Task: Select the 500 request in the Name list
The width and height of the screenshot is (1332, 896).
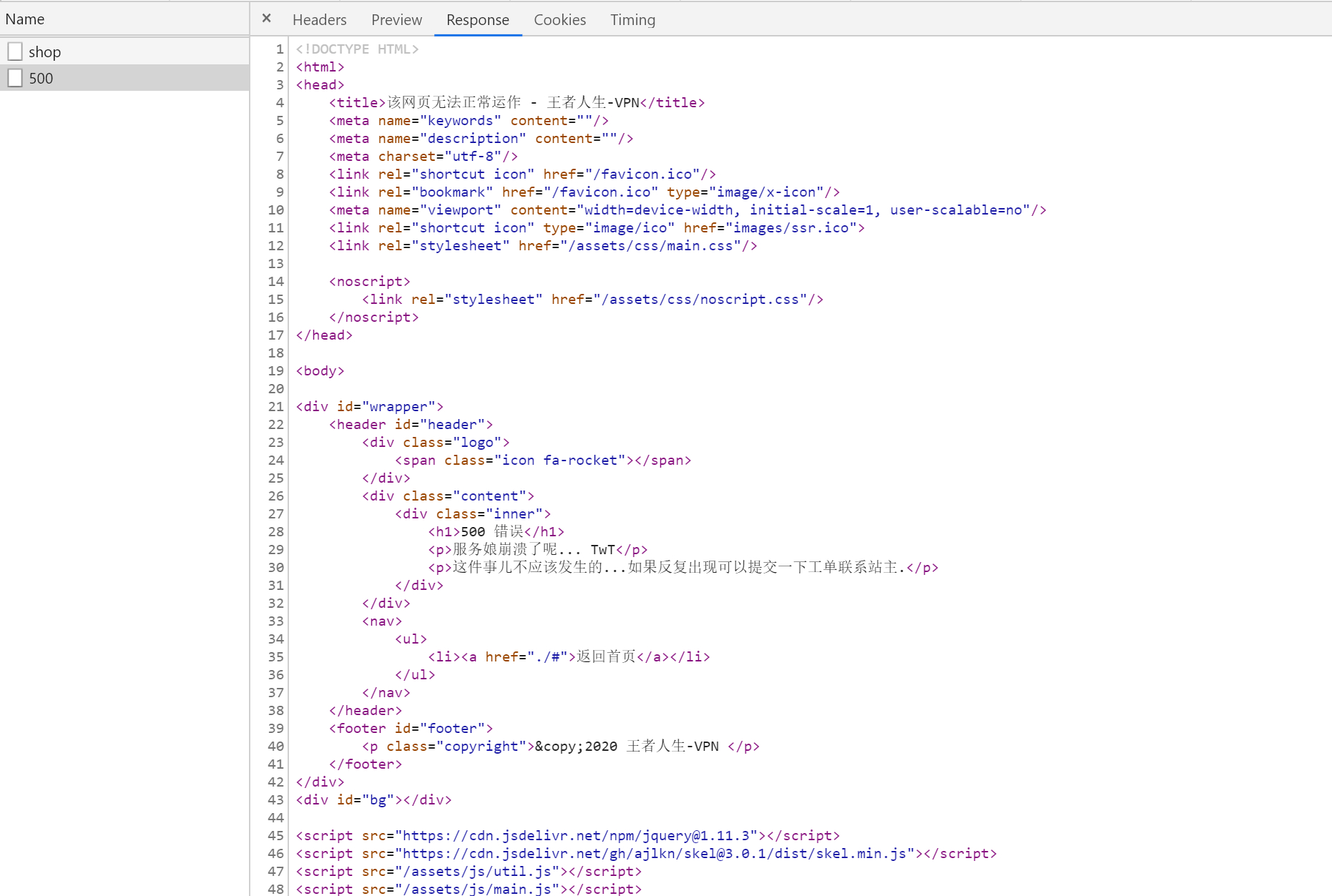Action: point(41,77)
